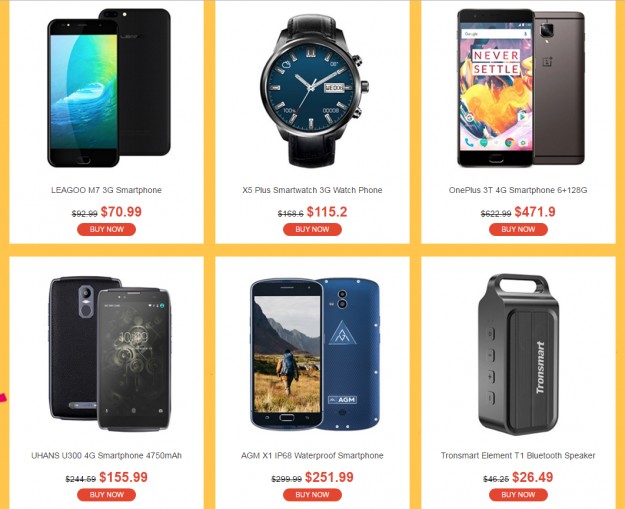
Task: Open OnePlus 3T 4G Smartphone 6+128G link
Action: click(518, 190)
